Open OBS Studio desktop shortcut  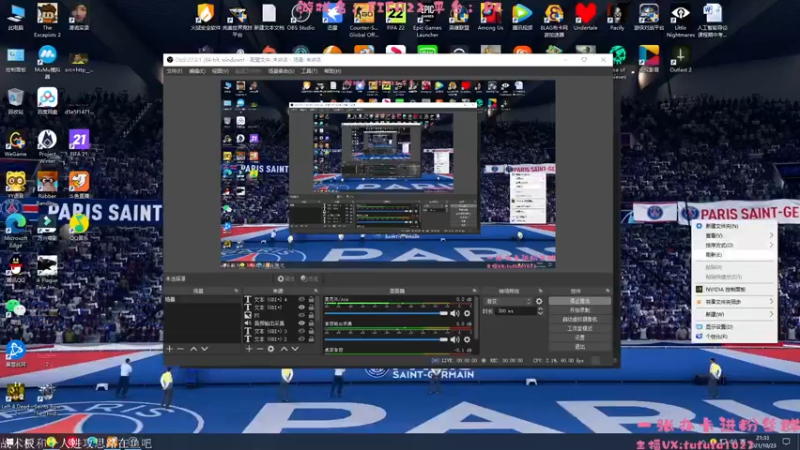pos(301,17)
